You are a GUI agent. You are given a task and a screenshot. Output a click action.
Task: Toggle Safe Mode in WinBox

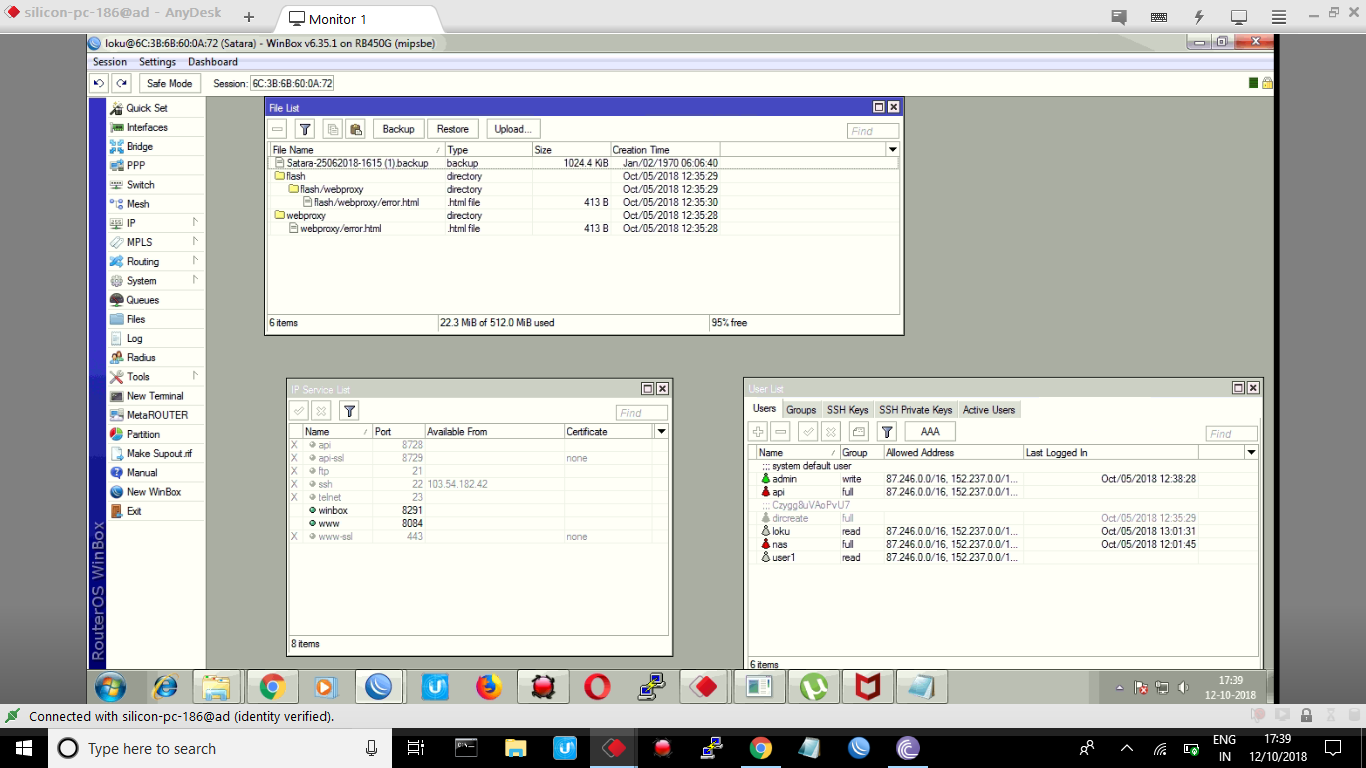tap(169, 84)
